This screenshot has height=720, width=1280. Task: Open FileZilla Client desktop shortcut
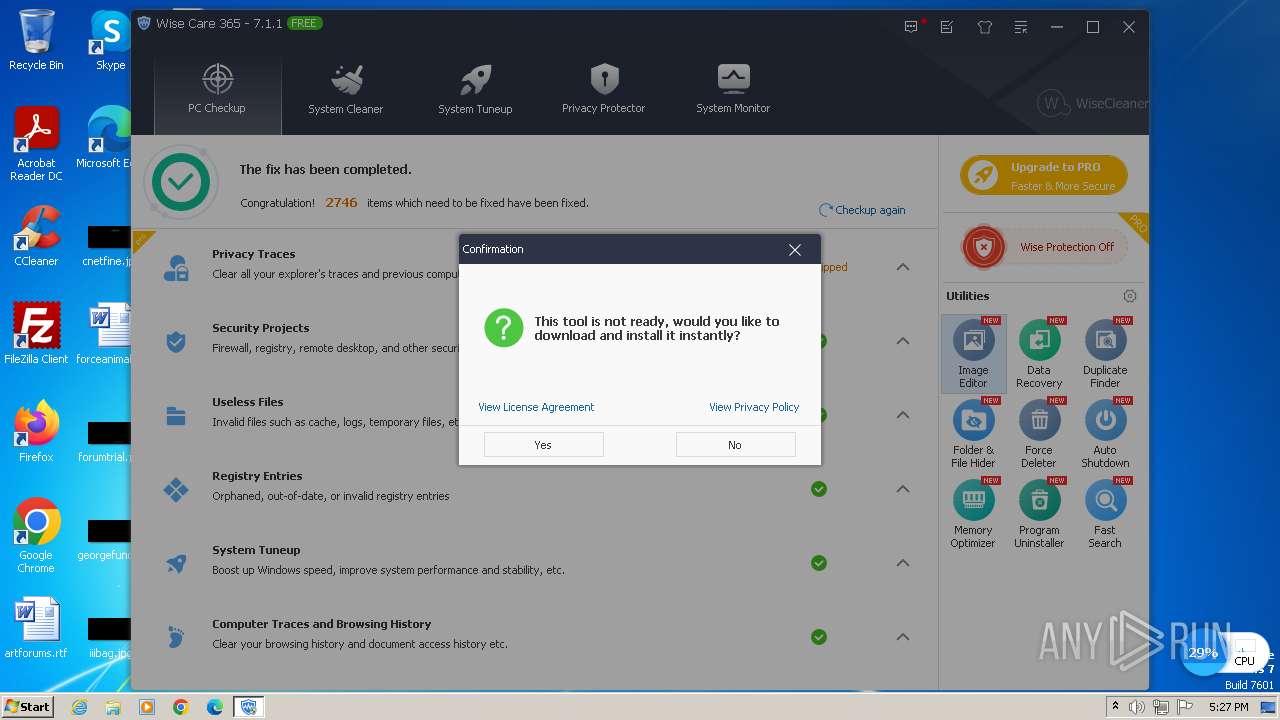(36, 333)
